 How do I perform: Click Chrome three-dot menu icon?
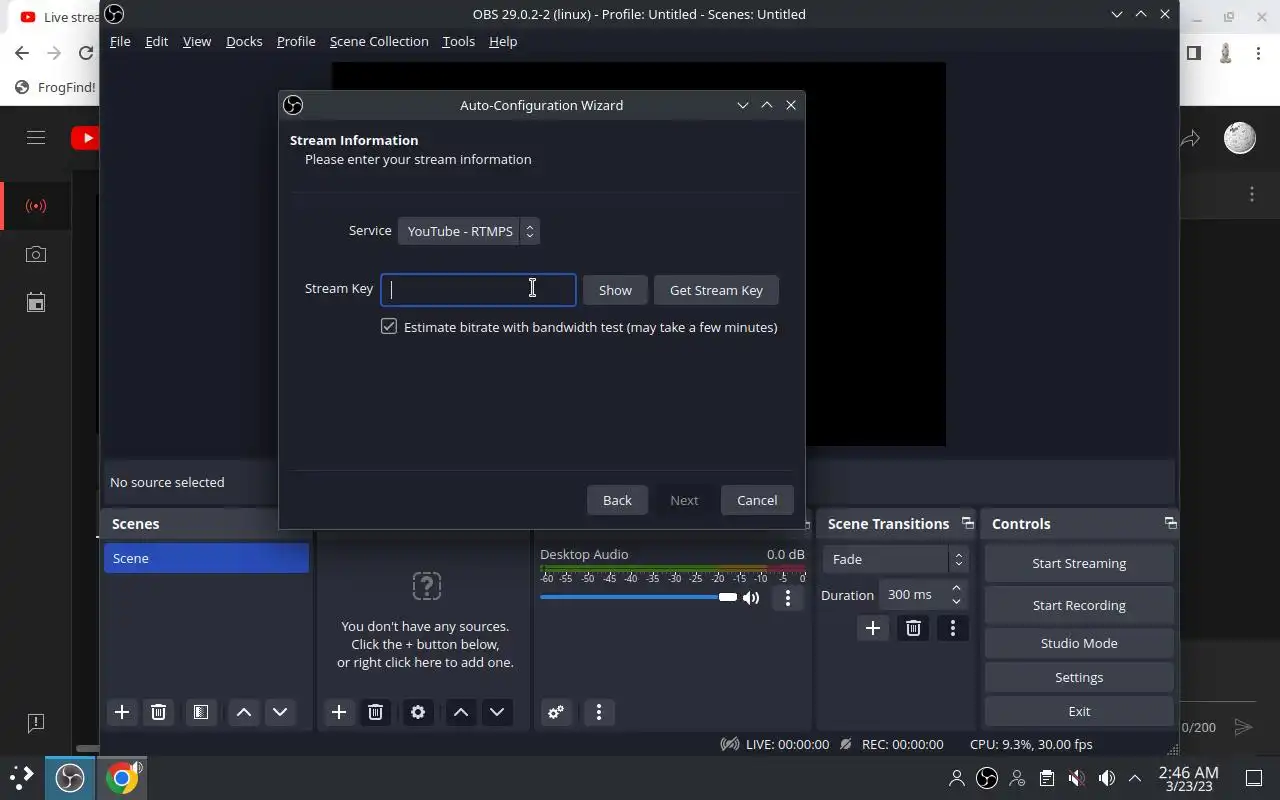point(1258,53)
